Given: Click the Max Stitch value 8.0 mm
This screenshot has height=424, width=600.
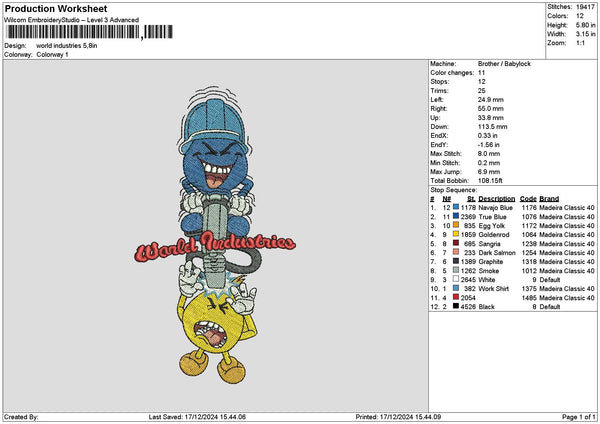Looking at the screenshot, I should pos(489,154).
